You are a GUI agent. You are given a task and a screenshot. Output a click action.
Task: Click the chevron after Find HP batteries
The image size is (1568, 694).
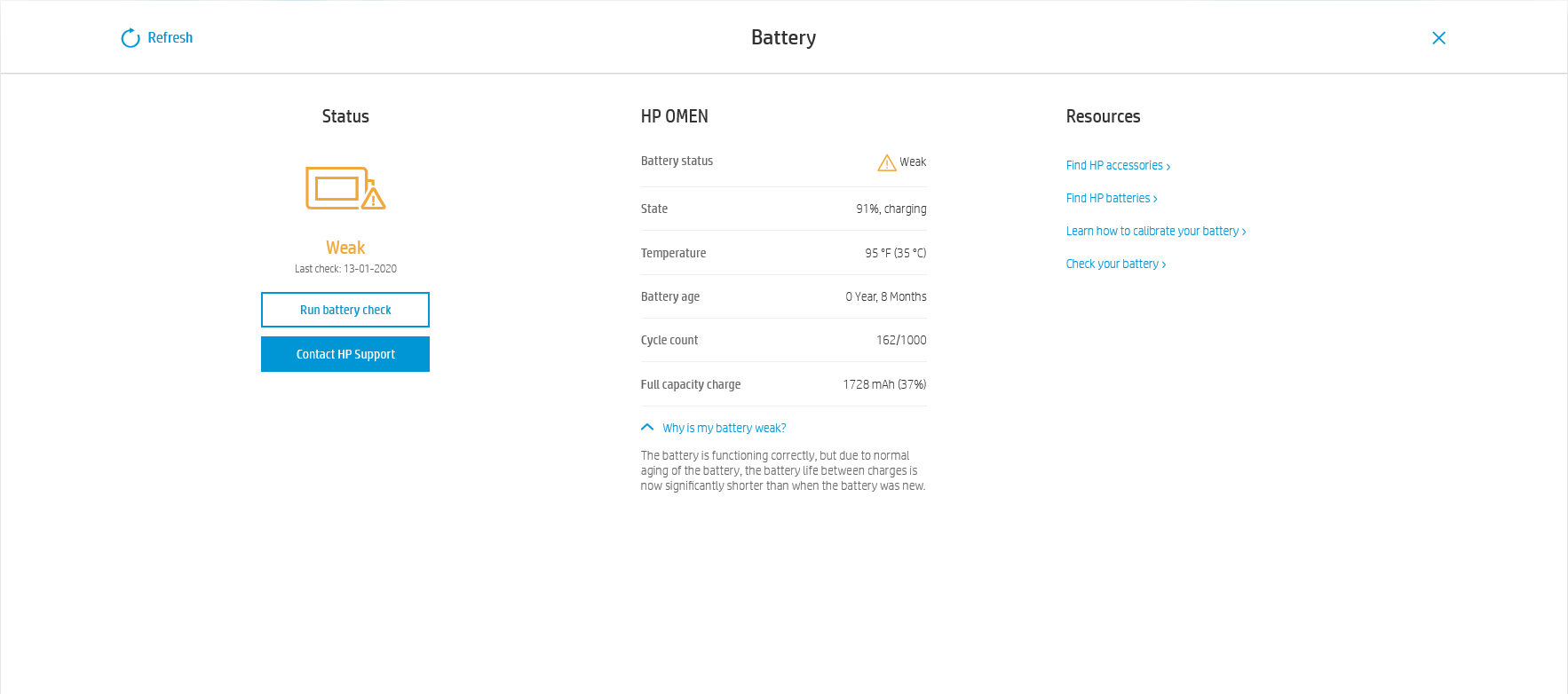pos(1154,198)
